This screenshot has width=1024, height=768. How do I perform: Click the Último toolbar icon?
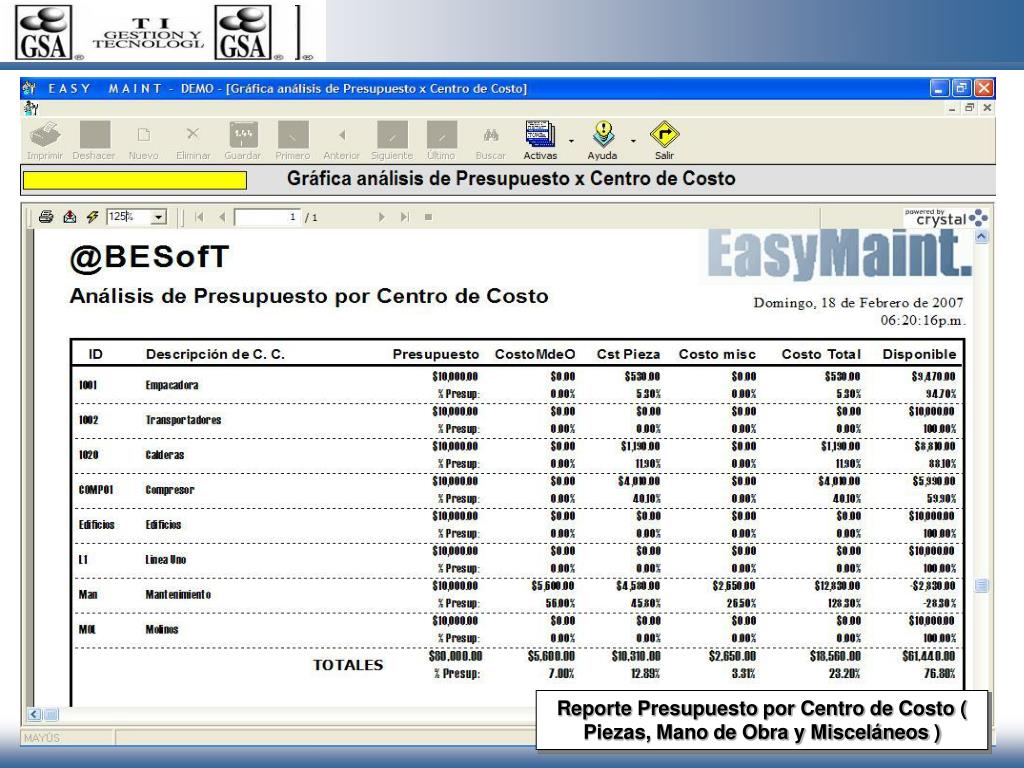pos(441,135)
